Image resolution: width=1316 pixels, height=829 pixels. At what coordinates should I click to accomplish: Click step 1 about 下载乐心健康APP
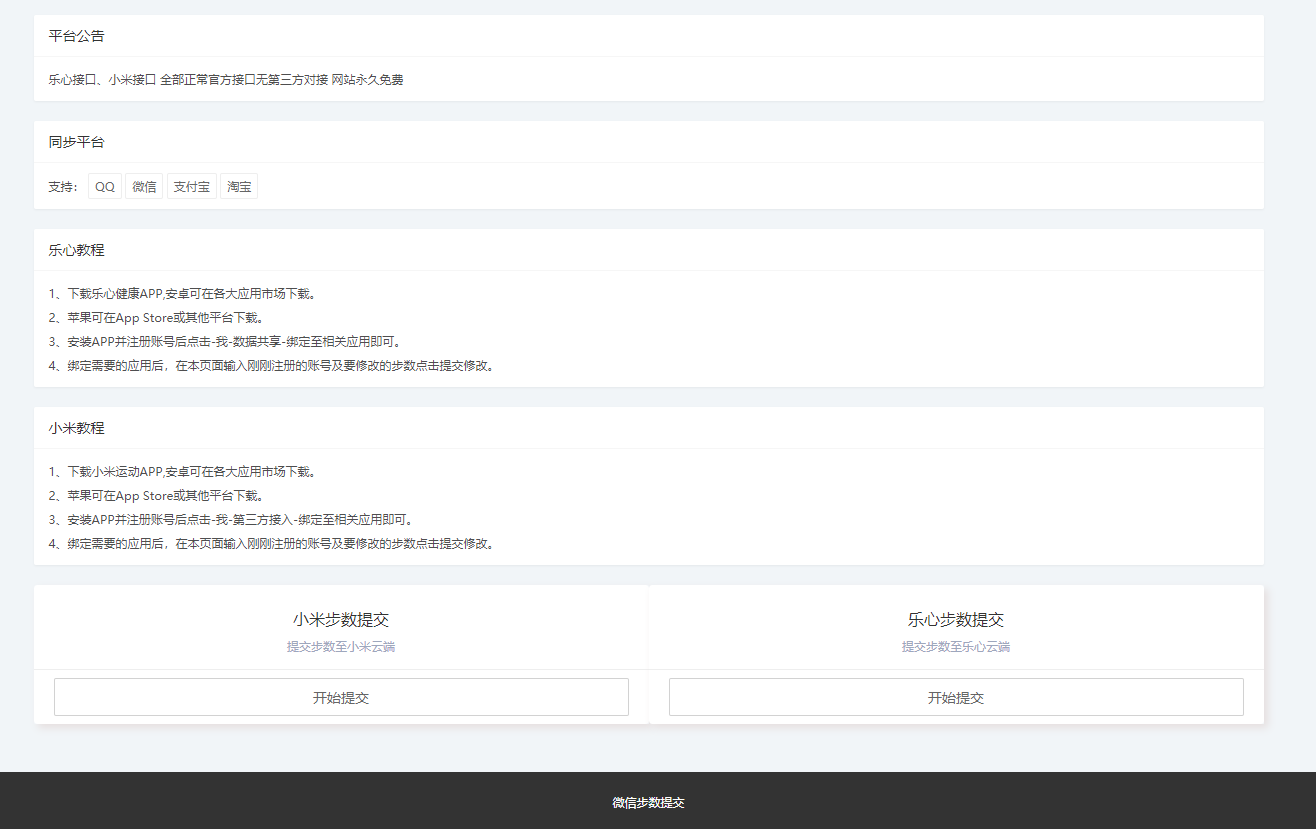[x=183, y=294]
